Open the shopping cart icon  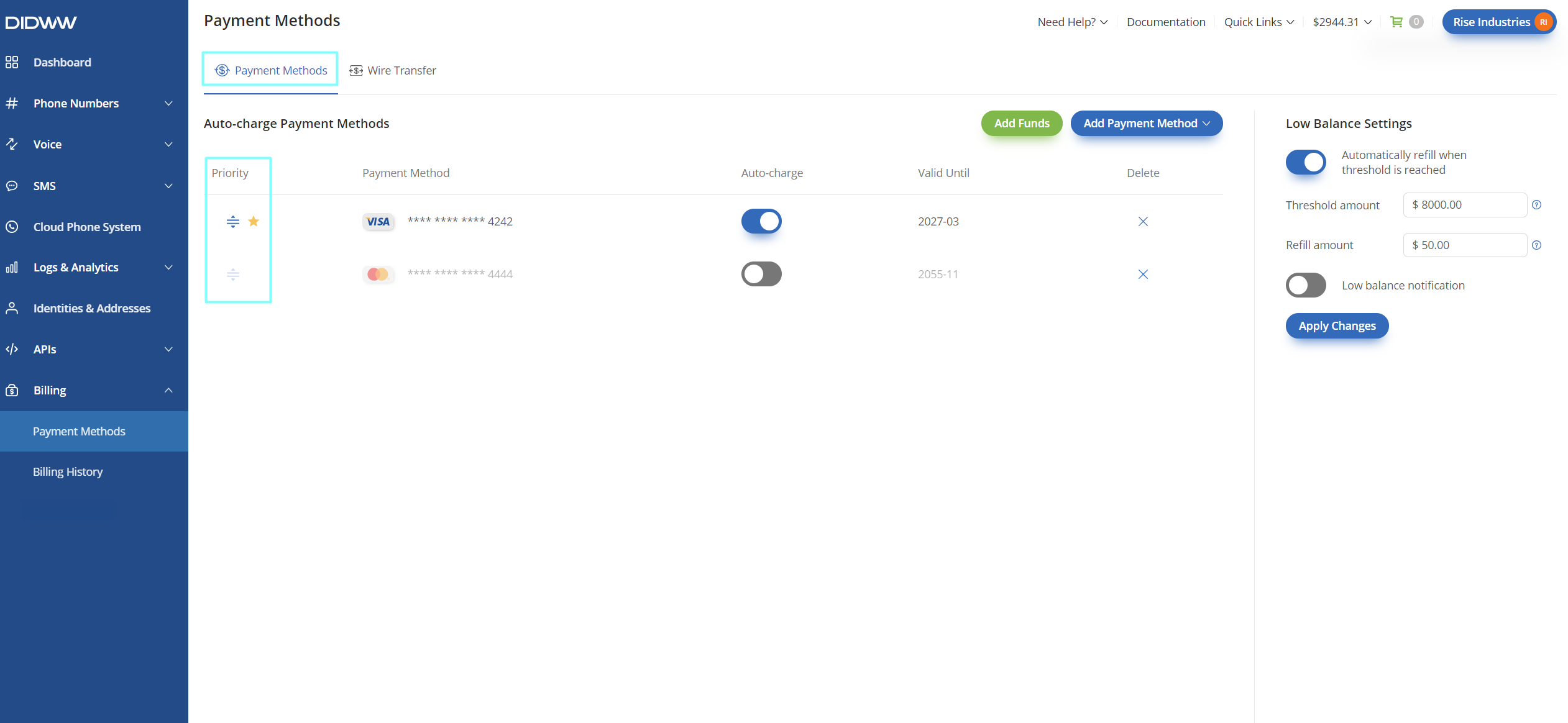click(x=1396, y=22)
